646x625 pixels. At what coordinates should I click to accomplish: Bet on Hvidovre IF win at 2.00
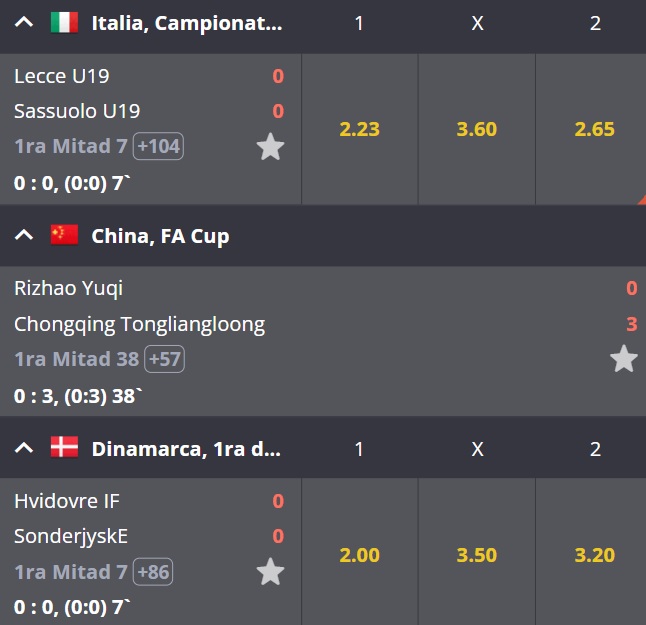[359, 555]
